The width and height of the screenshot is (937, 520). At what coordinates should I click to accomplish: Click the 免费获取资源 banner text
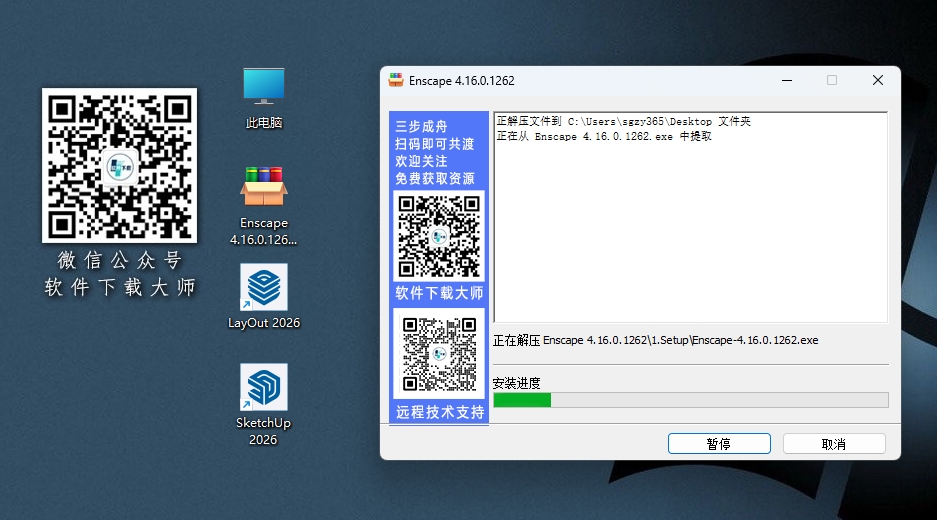435,179
